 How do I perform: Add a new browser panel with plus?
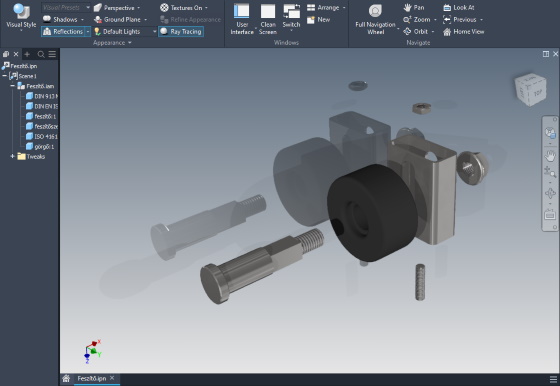pos(27,54)
